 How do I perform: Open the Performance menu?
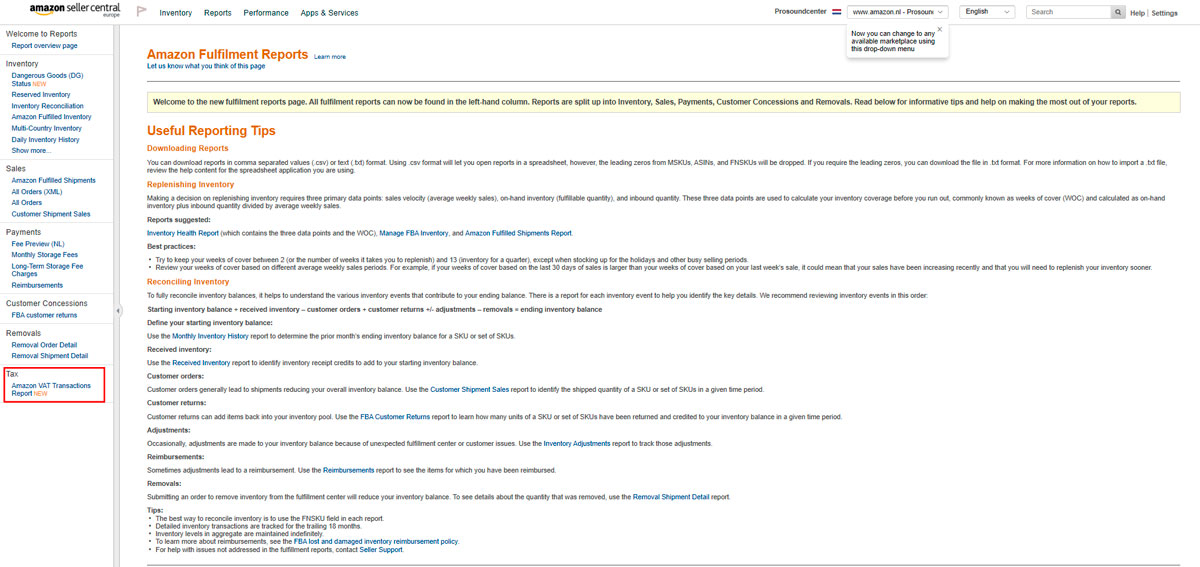tap(266, 13)
